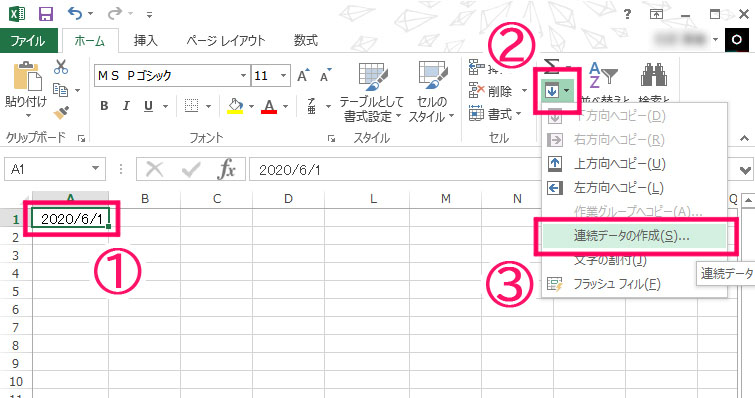Image resolution: width=755 pixels, height=398 pixels.
Task: Open the 数式 tab
Action: [x=306, y=40]
